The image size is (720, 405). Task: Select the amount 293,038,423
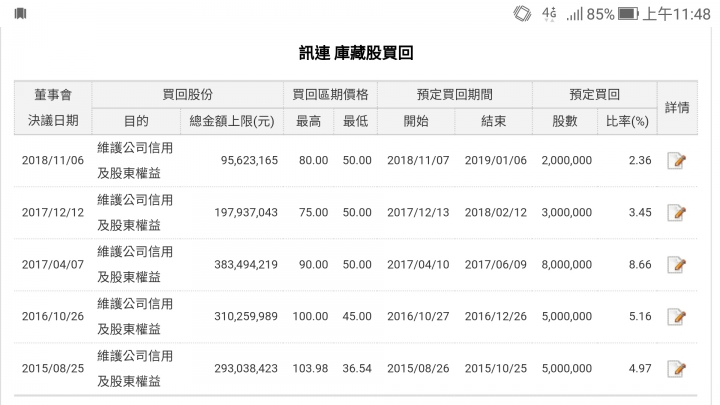(246, 368)
